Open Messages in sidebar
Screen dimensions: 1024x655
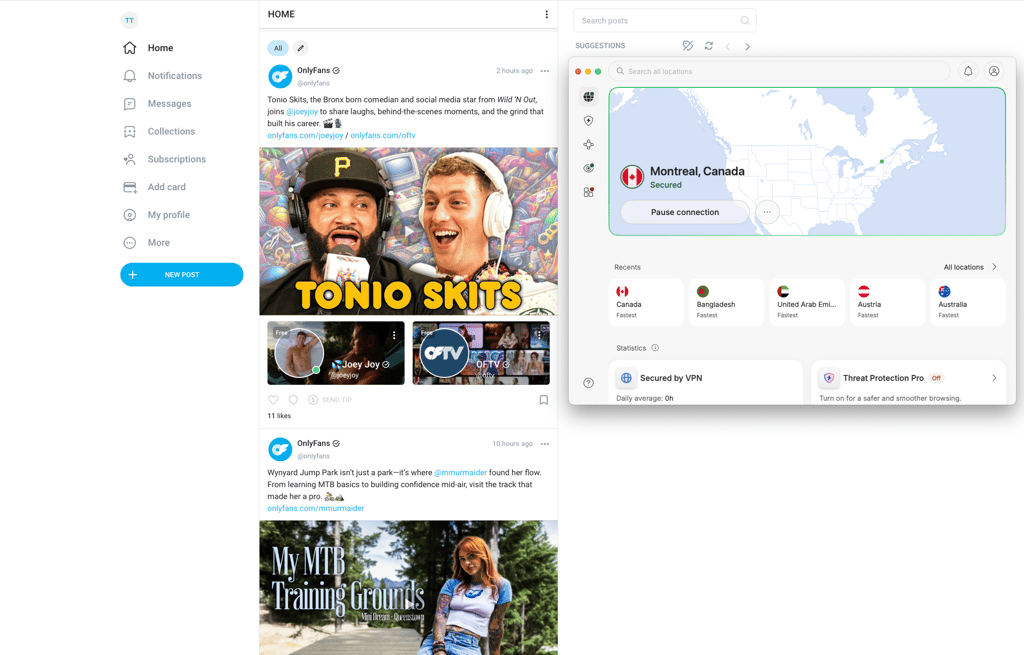[157, 104]
